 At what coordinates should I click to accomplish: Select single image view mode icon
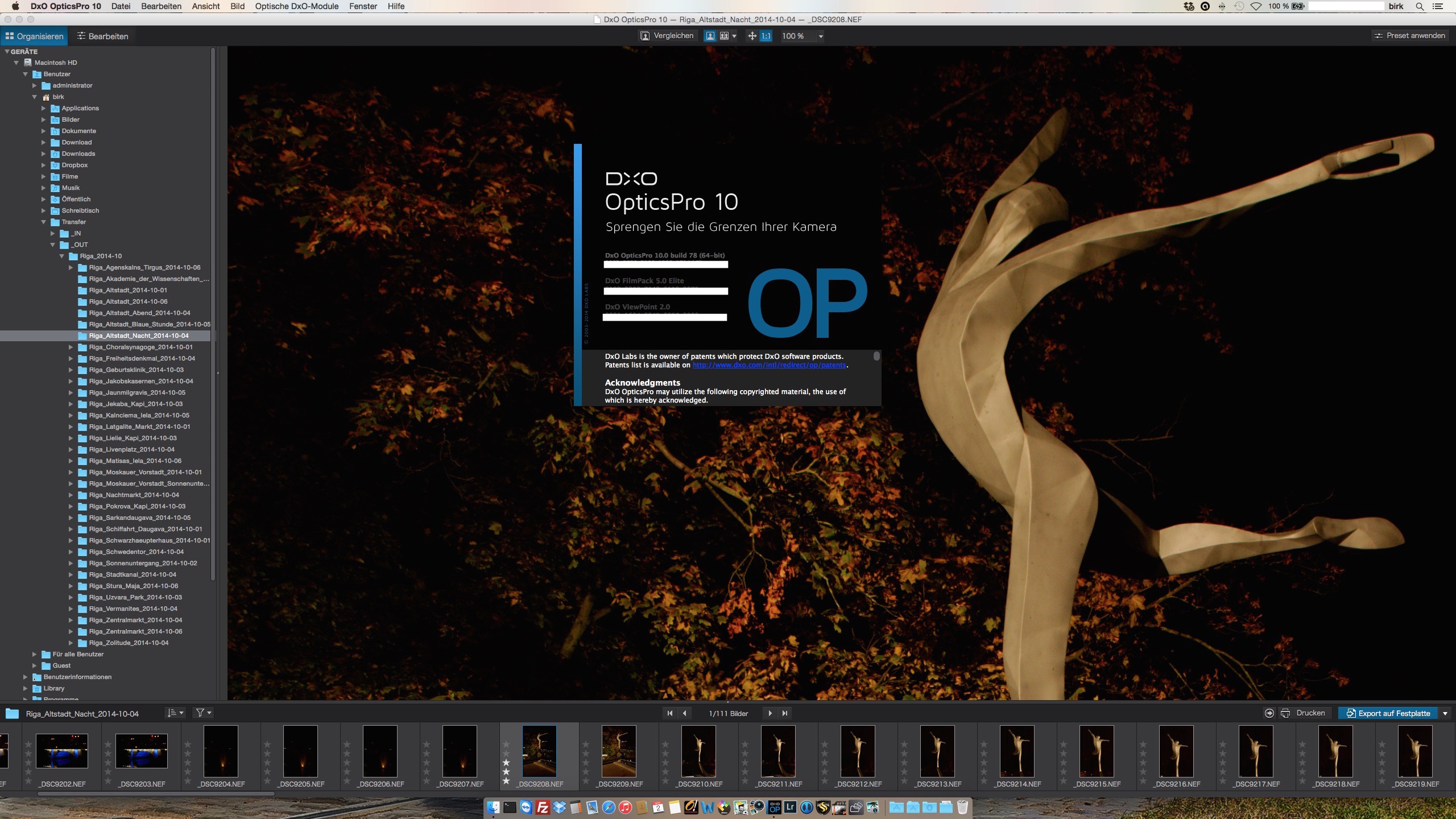(x=710, y=36)
